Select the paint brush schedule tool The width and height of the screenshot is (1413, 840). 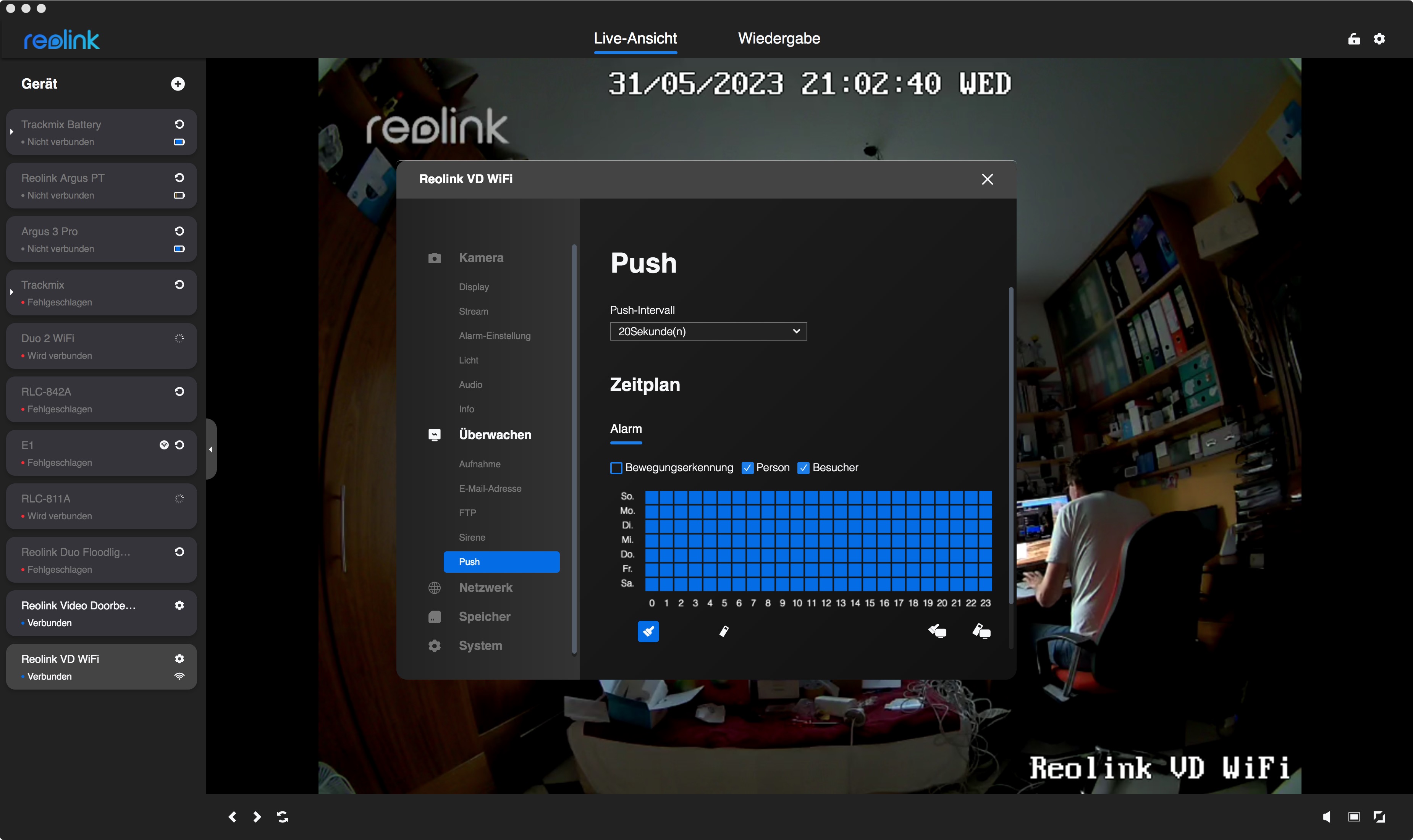(x=648, y=631)
